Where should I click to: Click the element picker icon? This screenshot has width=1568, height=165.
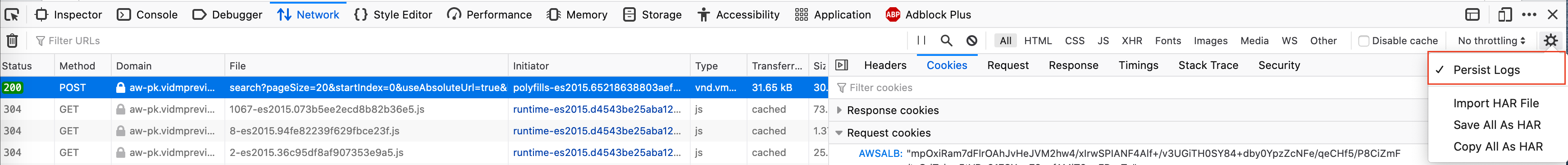12,14
